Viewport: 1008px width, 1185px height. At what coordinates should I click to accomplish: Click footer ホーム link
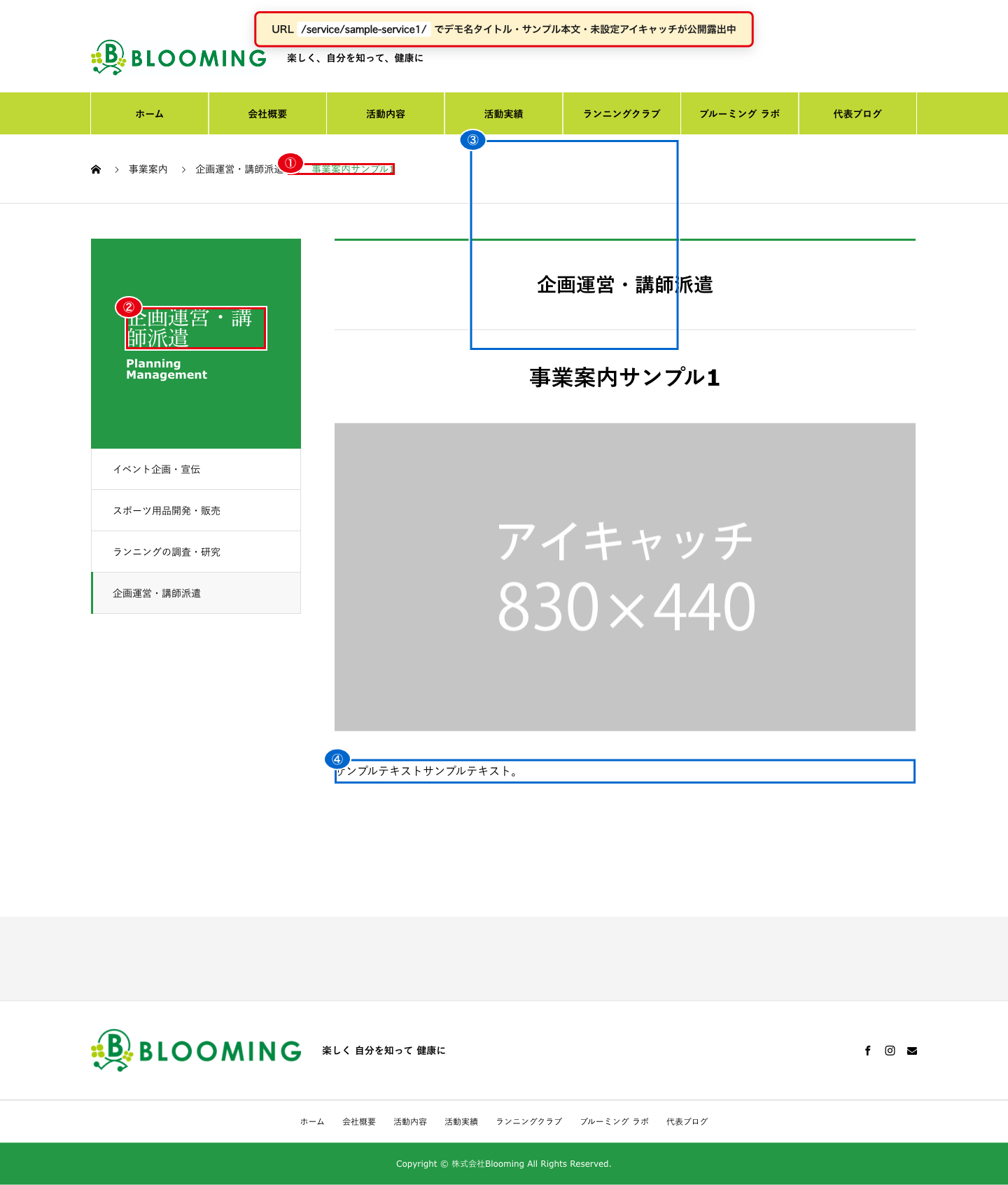(312, 1121)
